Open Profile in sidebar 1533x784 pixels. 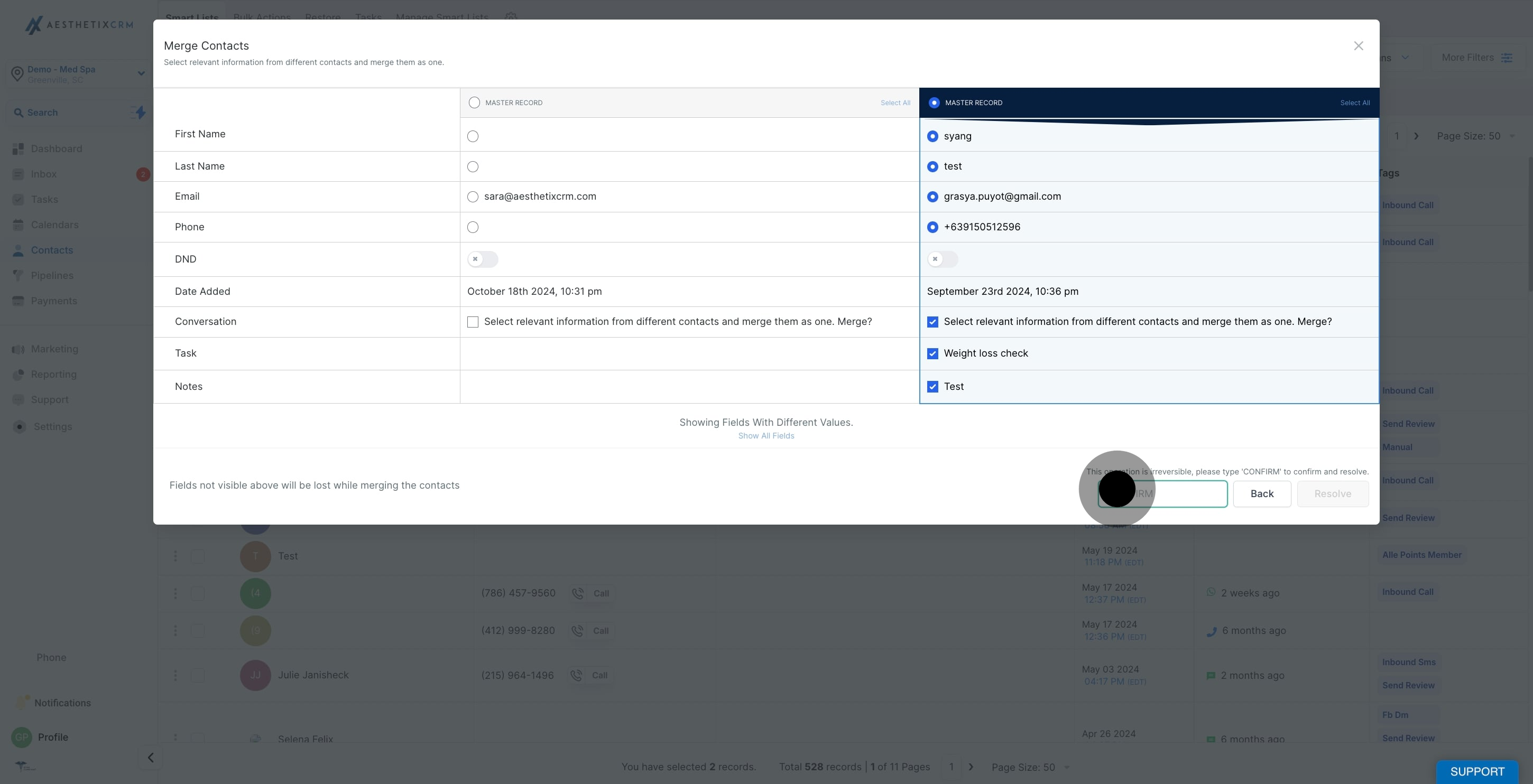(53, 737)
